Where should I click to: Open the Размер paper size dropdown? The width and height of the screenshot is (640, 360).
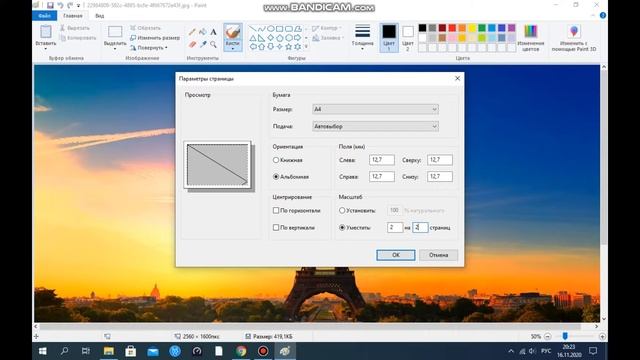click(376, 109)
